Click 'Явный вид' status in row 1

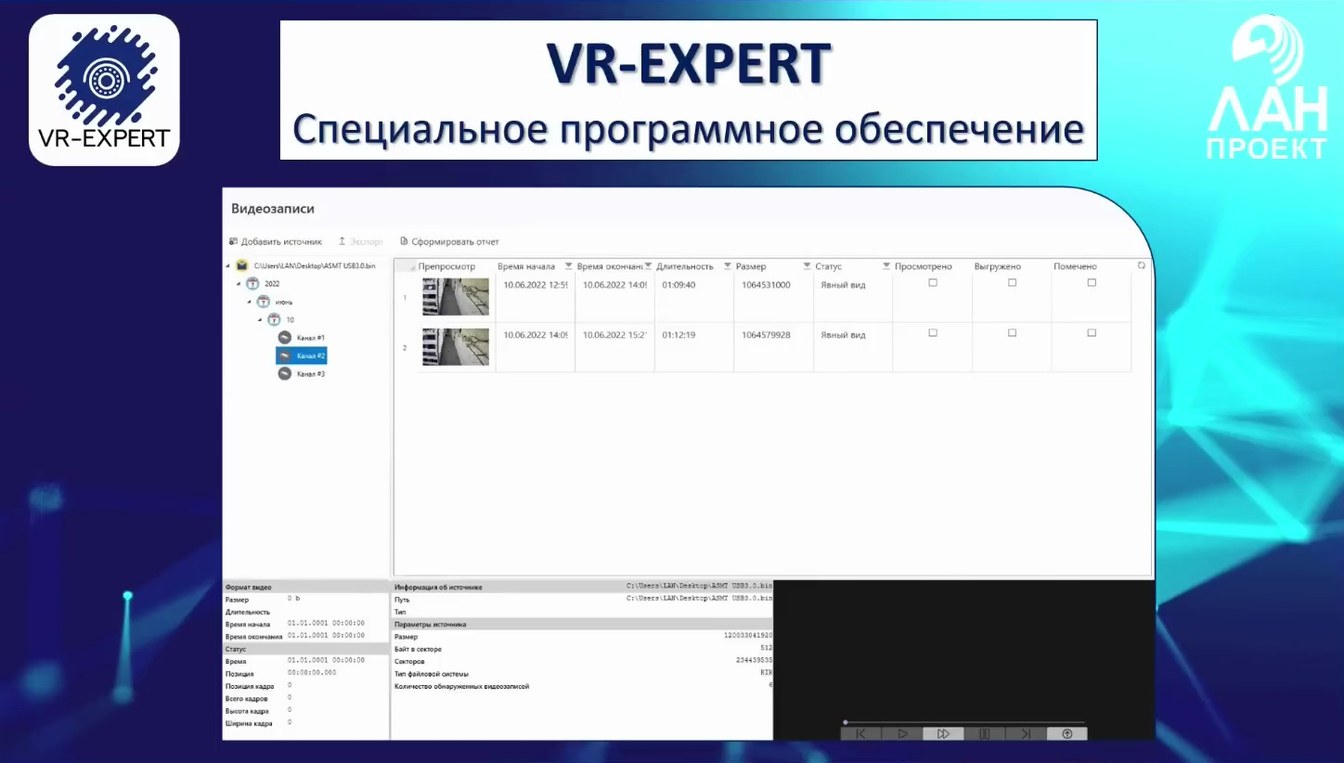click(843, 285)
